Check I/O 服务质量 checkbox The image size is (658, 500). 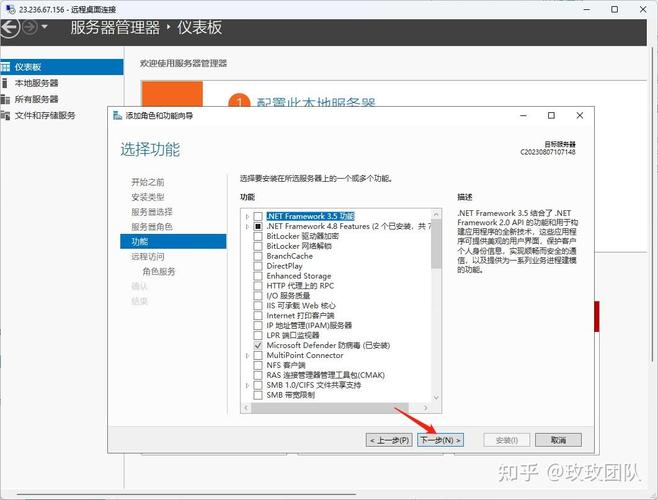(x=258, y=296)
